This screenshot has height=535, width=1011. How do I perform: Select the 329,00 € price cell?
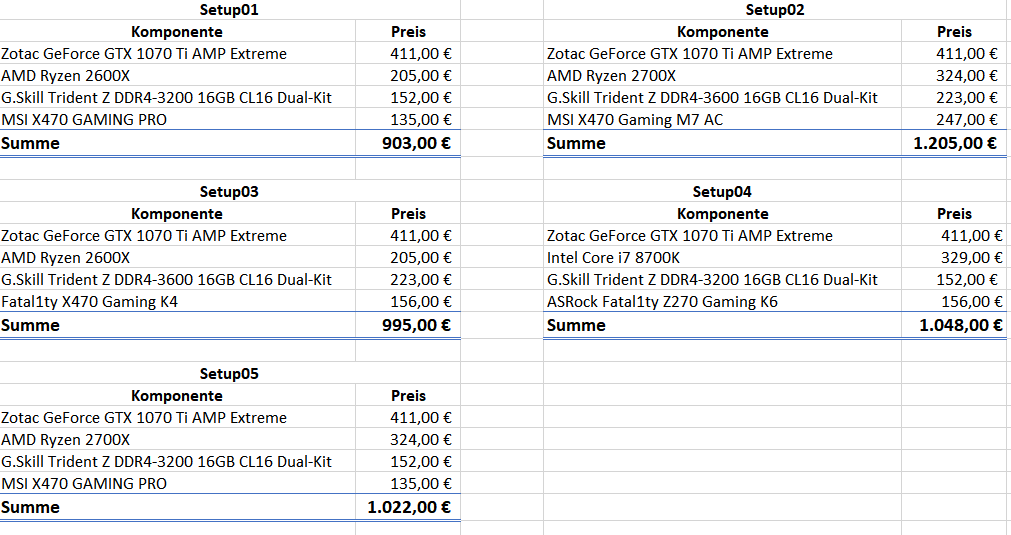tap(954, 257)
